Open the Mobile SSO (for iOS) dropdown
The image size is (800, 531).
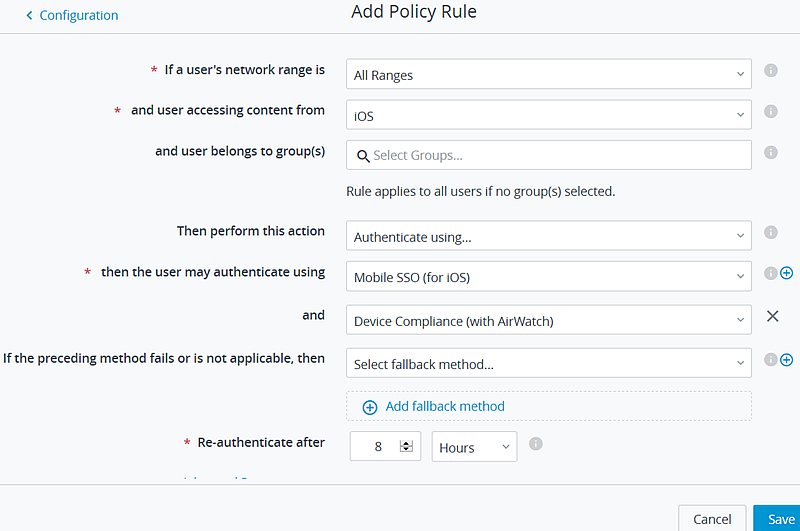(x=548, y=276)
